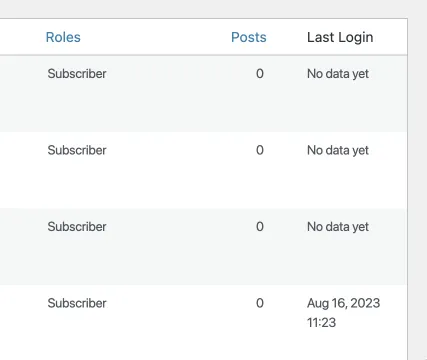The width and height of the screenshot is (427, 360).
Task: Click 'No data yet' in the second row
Action: [338, 151]
